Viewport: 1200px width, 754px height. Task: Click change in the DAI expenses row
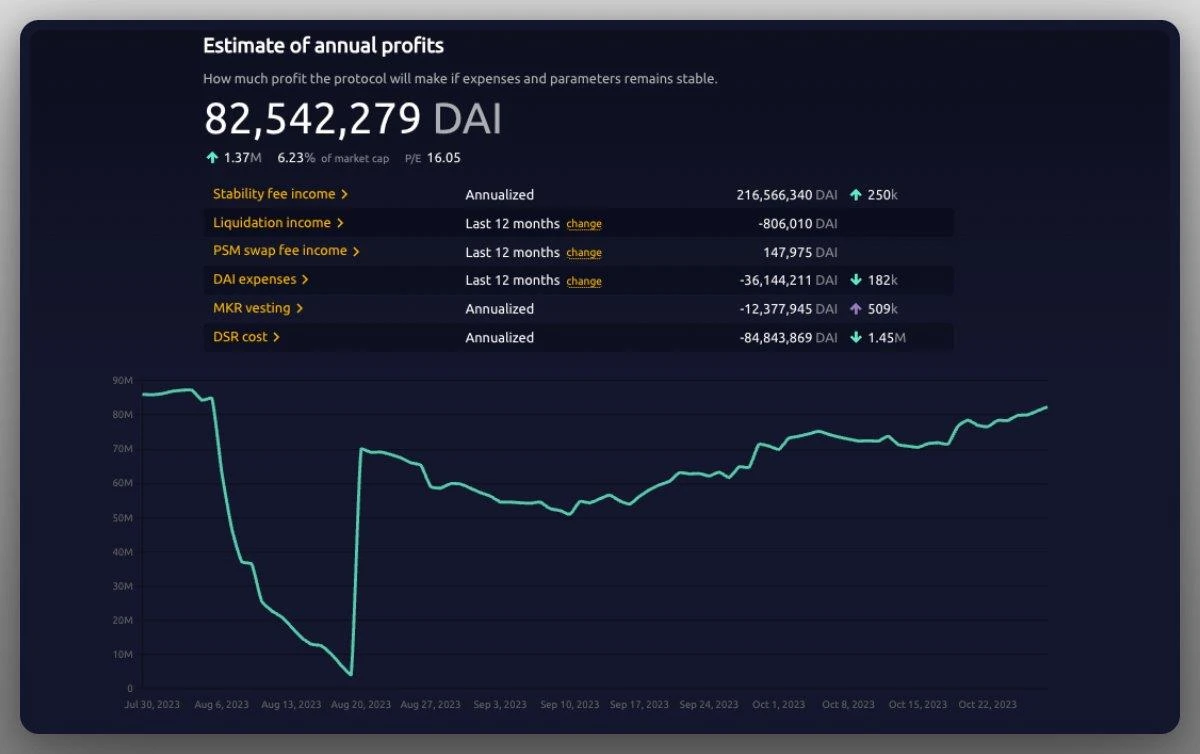pos(584,281)
